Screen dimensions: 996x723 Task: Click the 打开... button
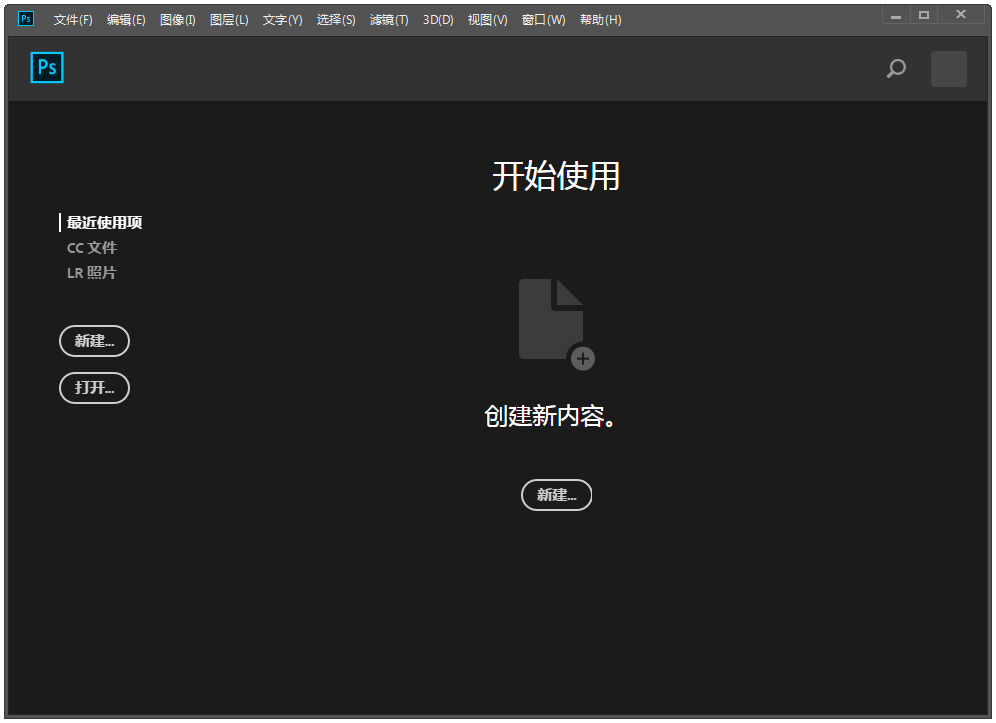[95, 388]
